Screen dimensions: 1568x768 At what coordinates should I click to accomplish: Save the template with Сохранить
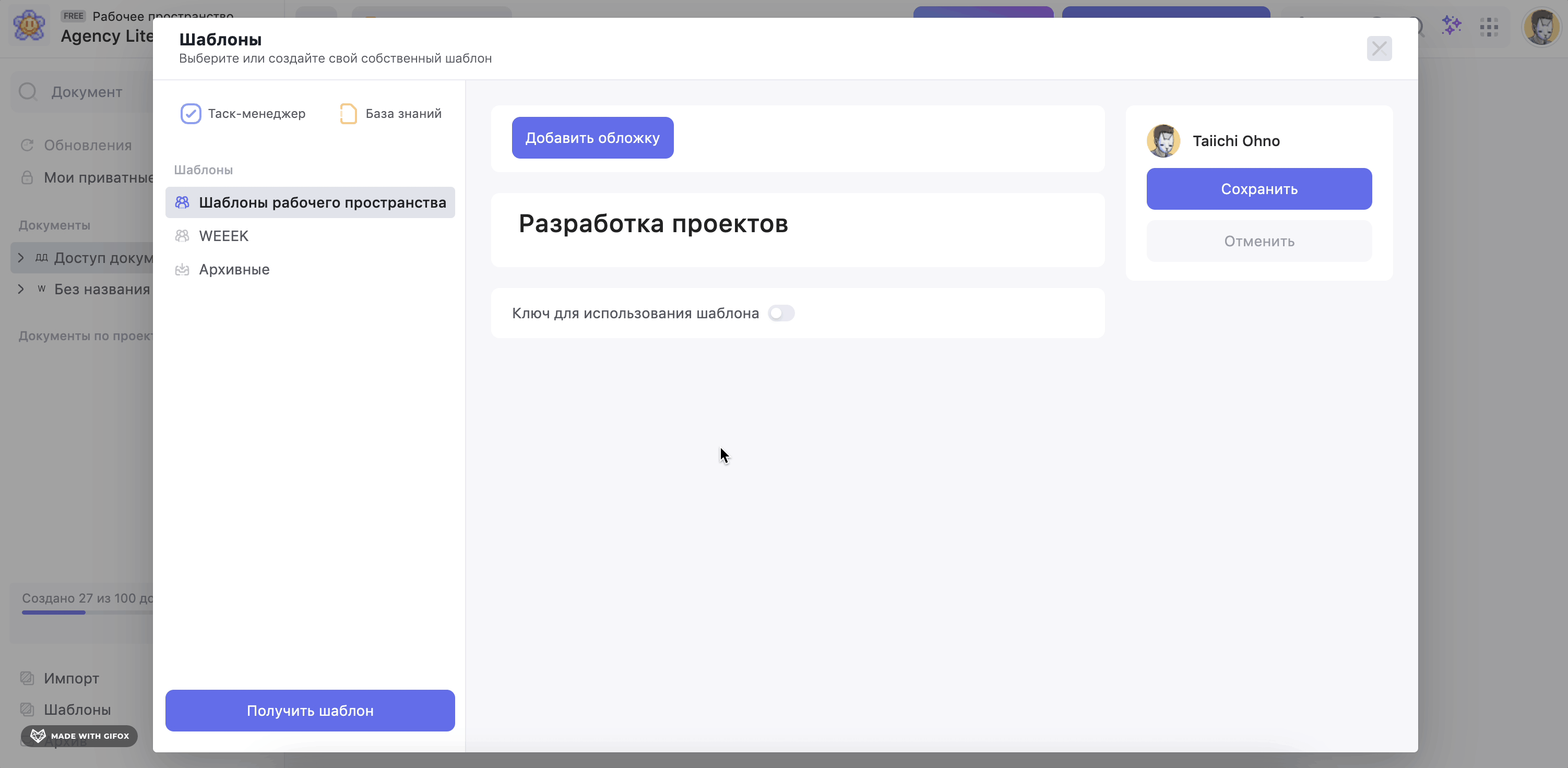(1259, 189)
